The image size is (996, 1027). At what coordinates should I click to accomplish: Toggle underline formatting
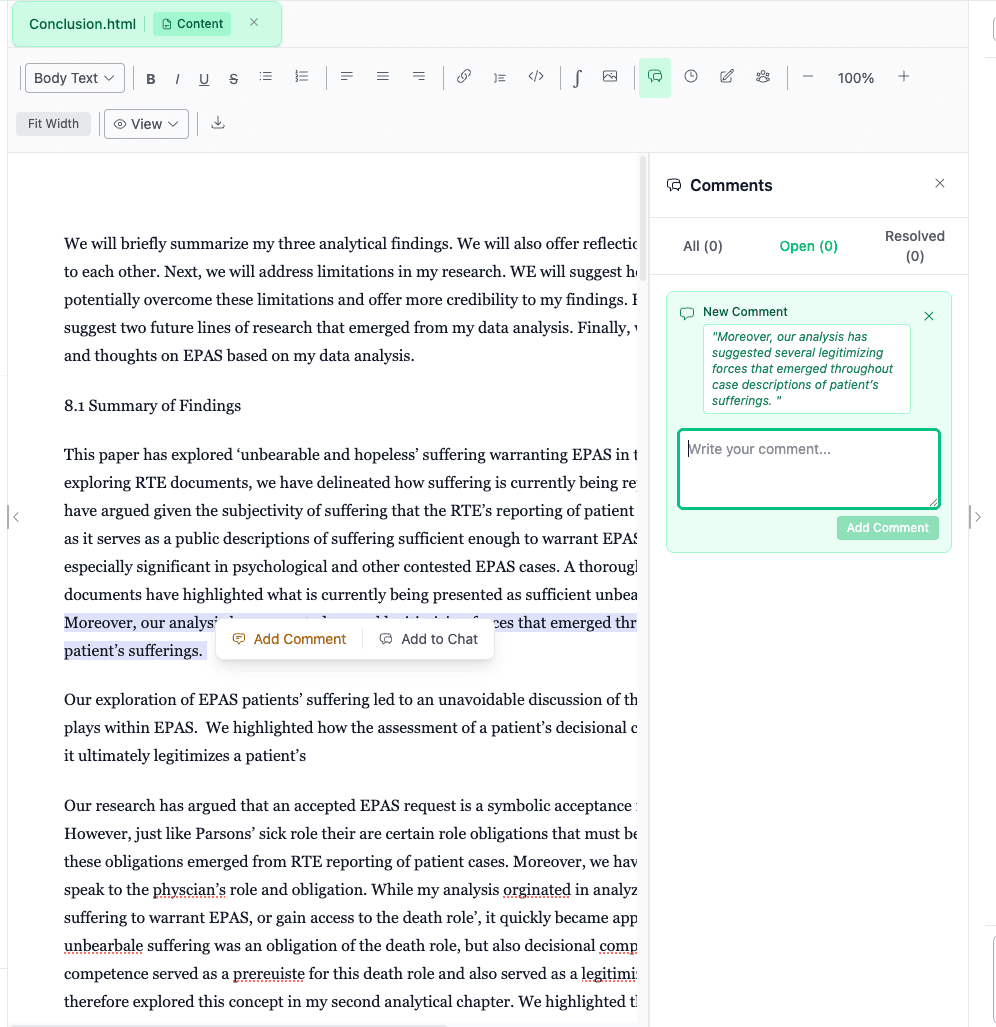(204, 78)
